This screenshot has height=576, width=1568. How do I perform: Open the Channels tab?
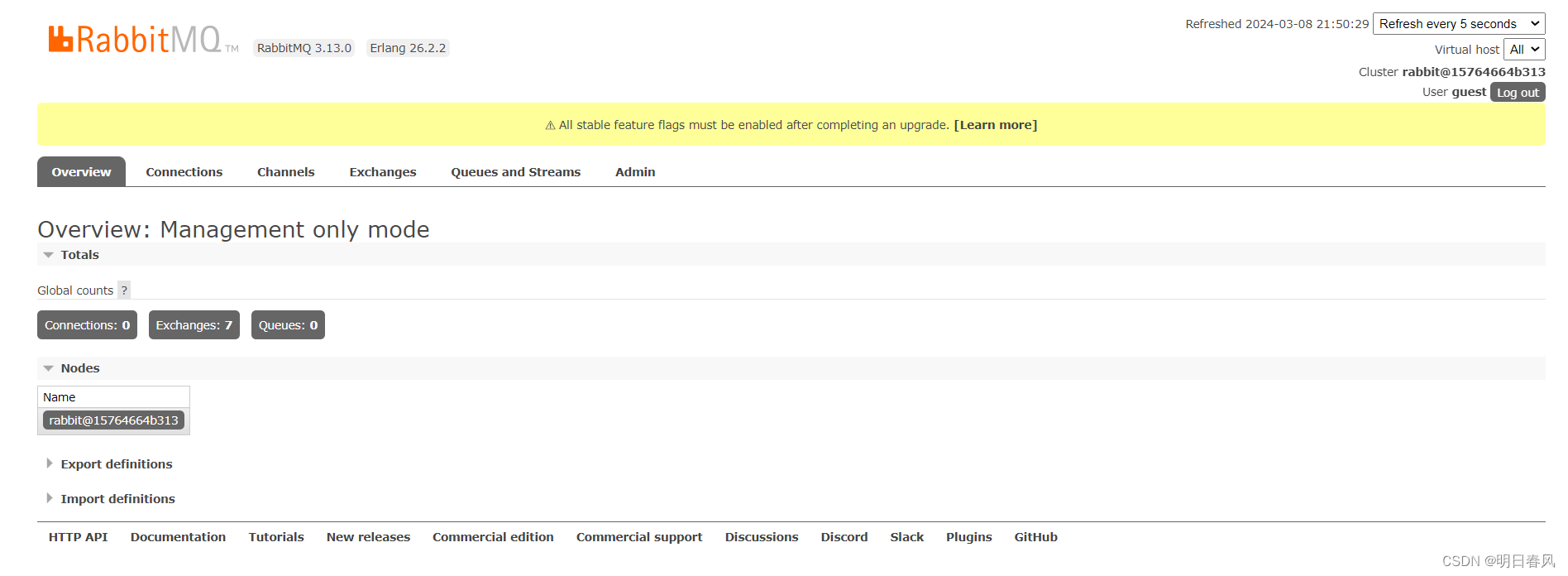(286, 172)
